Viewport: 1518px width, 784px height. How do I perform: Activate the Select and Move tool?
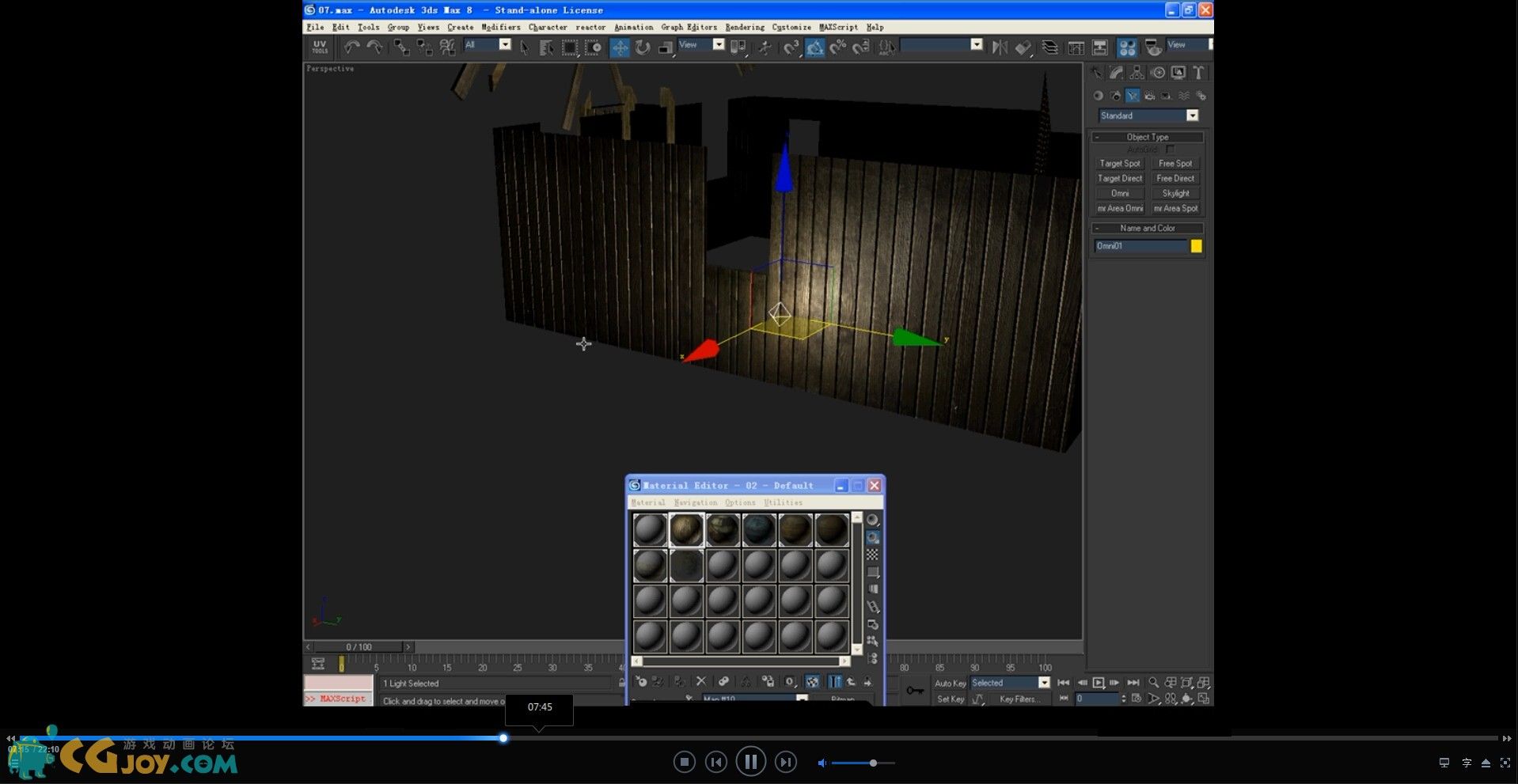(620, 47)
